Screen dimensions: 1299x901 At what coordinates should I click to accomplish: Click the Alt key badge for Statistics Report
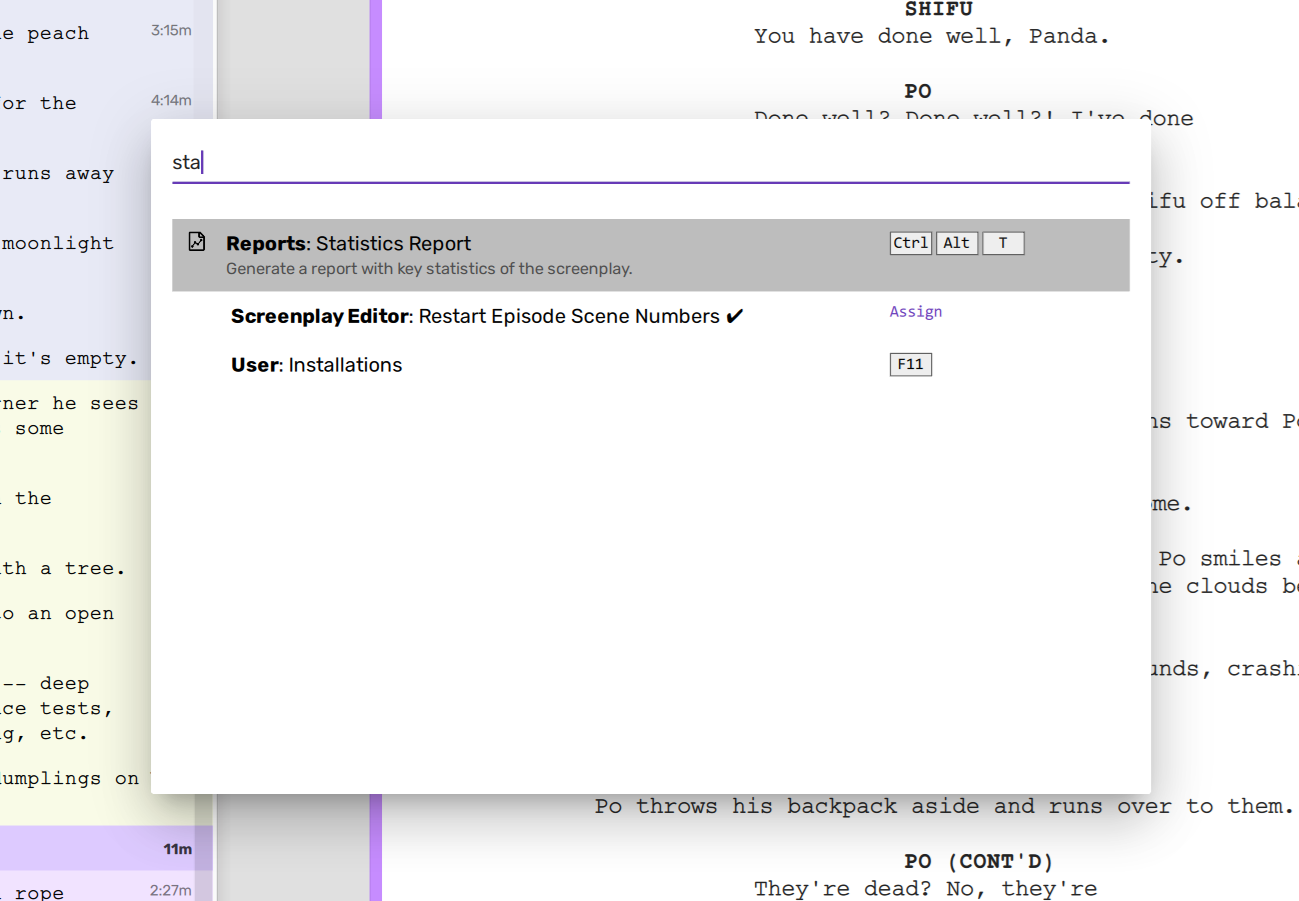[956, 243]
